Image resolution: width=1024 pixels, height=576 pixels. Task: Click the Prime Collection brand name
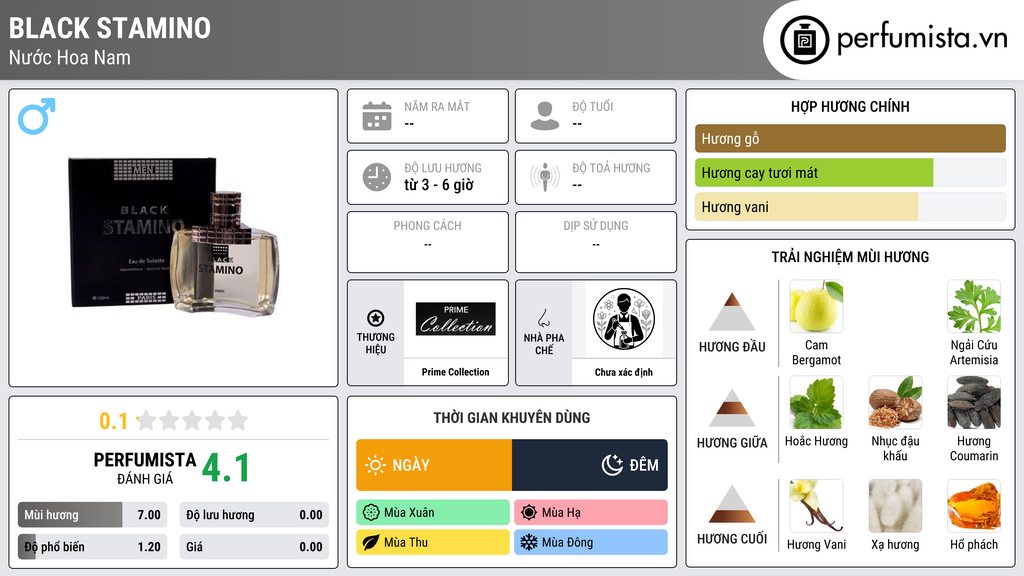[x=455, y=372]
